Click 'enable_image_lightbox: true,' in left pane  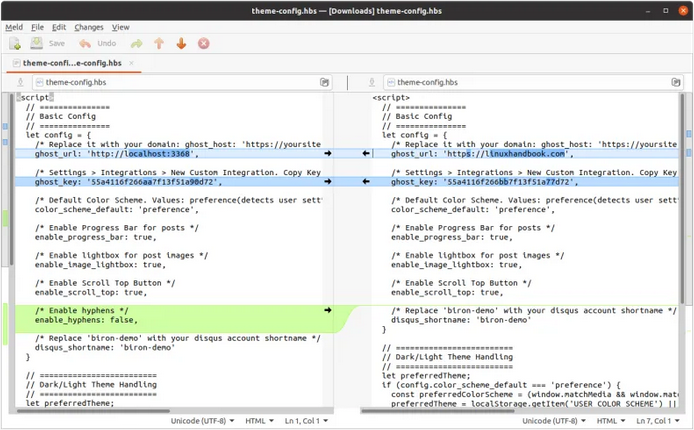click(100, 265)
